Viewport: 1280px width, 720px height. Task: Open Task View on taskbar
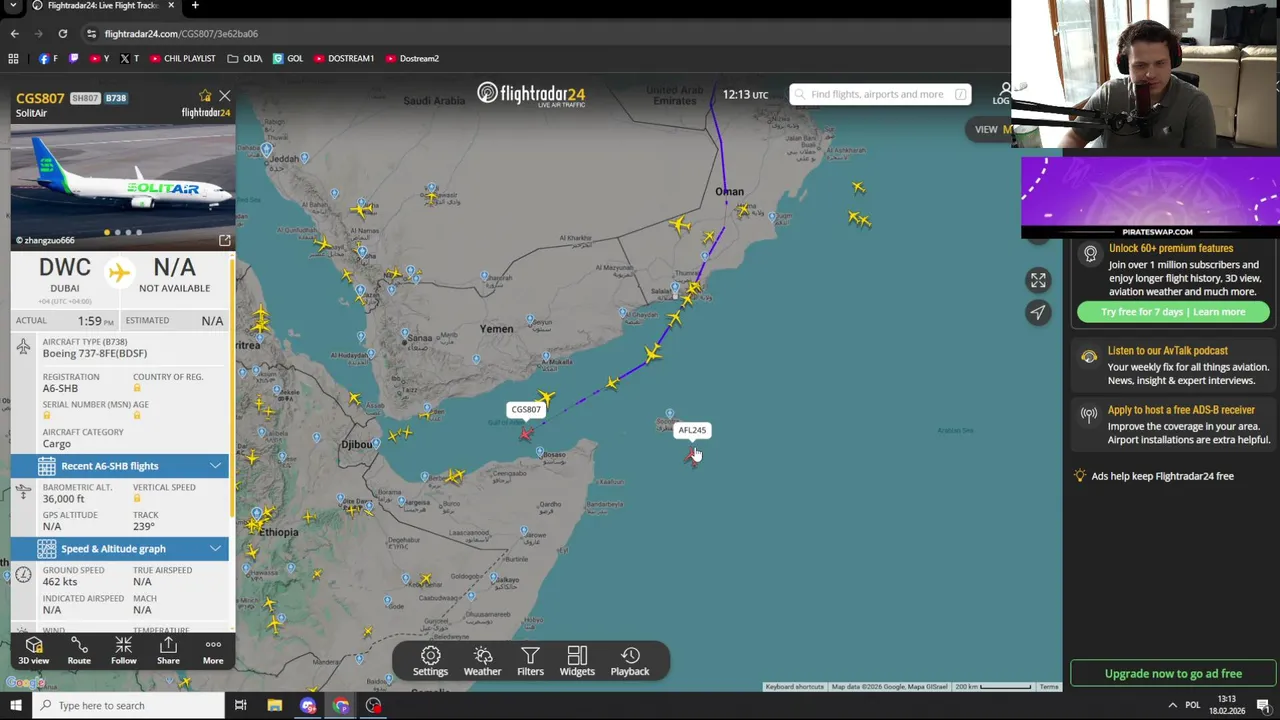point(240,705)
